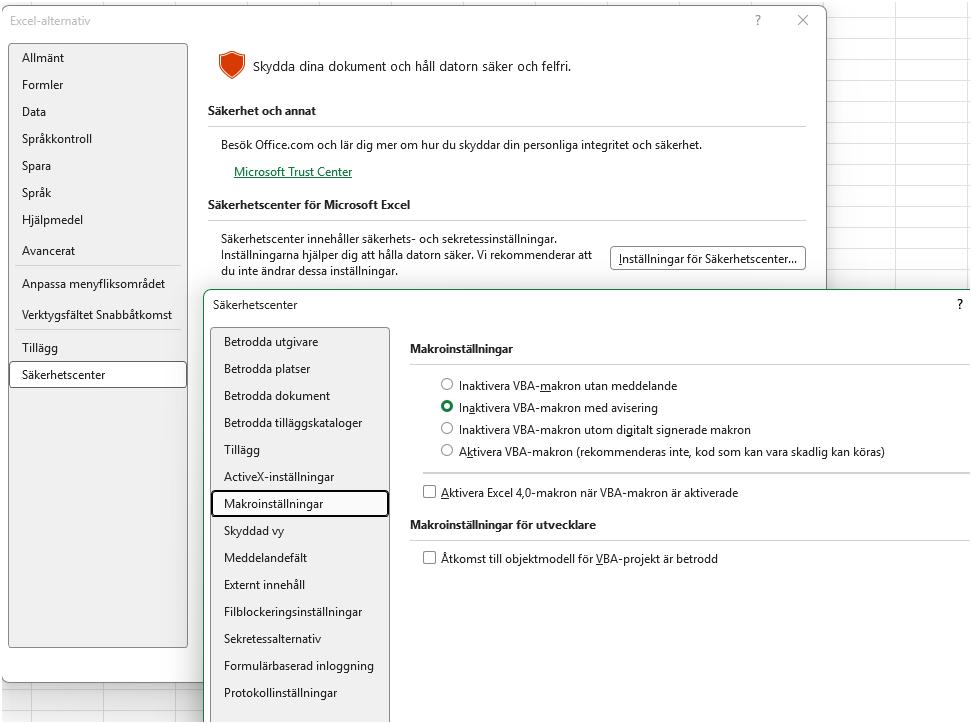Select Filblockeringsinställningar section
This screenshot has width=972, height=724.
(x=300, y=612)
